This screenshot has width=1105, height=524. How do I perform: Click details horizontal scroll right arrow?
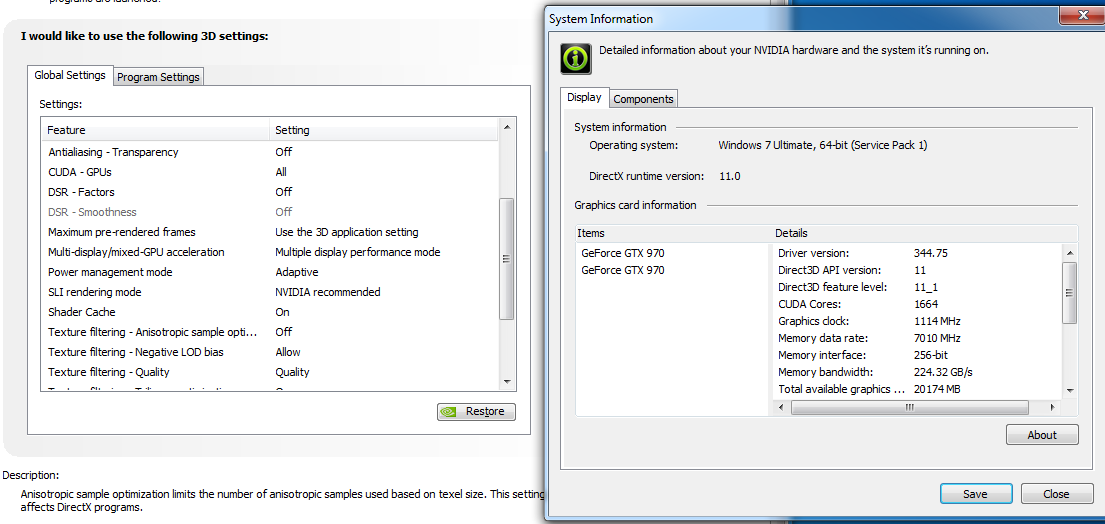pos(1053,407)
